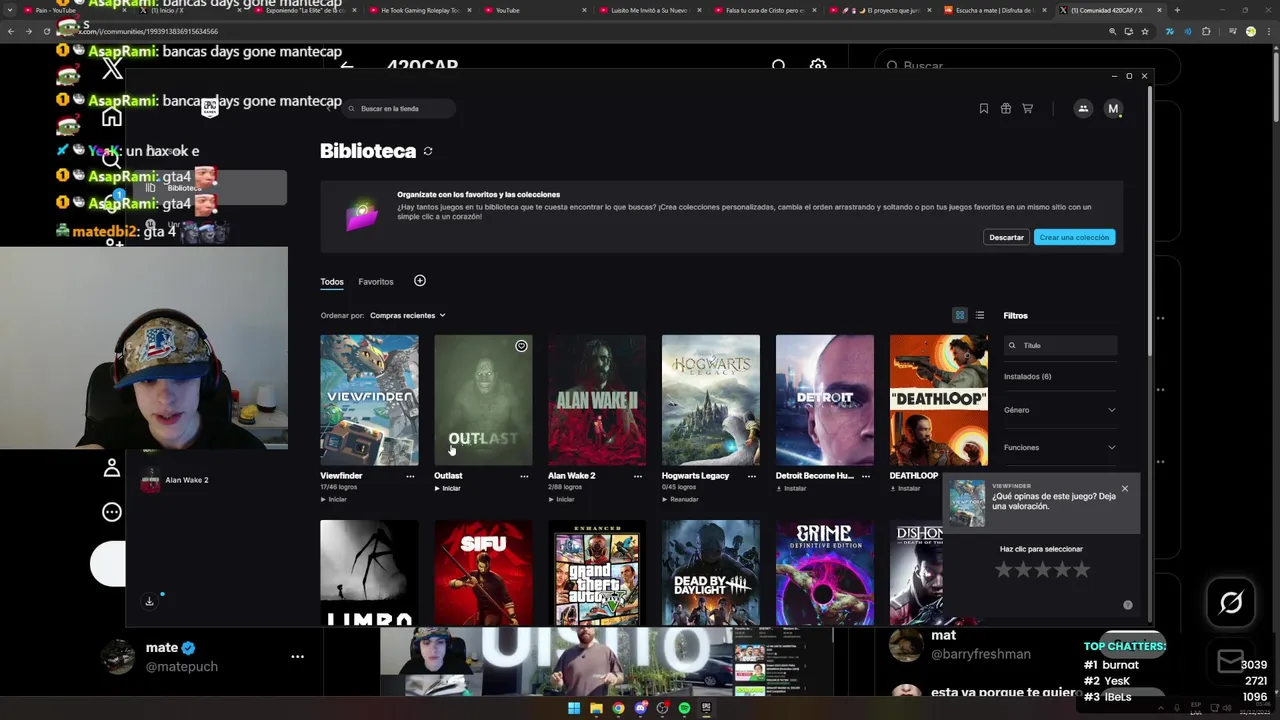Open a new browser tab
This screenshot has height=720, width=1280.
(x=1177, y=10)
